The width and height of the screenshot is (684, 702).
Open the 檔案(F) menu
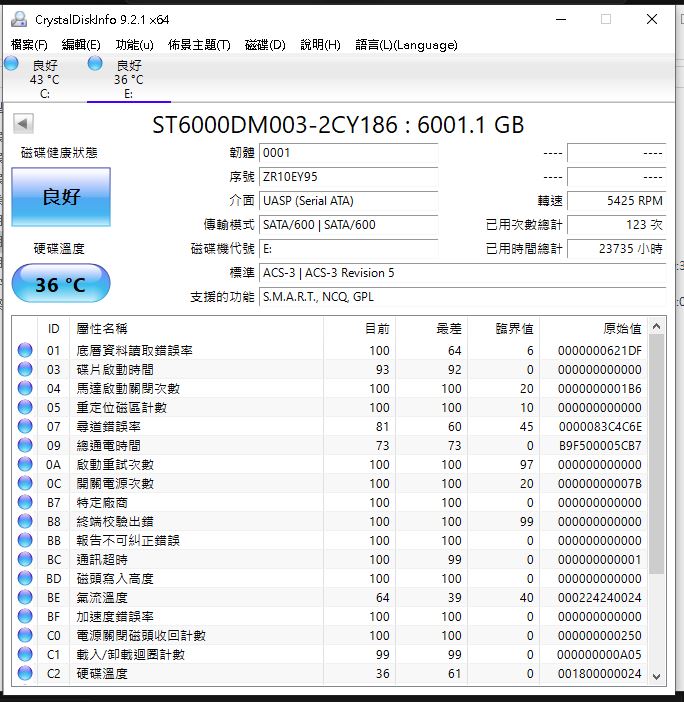pyautogui.click(x=29, y=45)
